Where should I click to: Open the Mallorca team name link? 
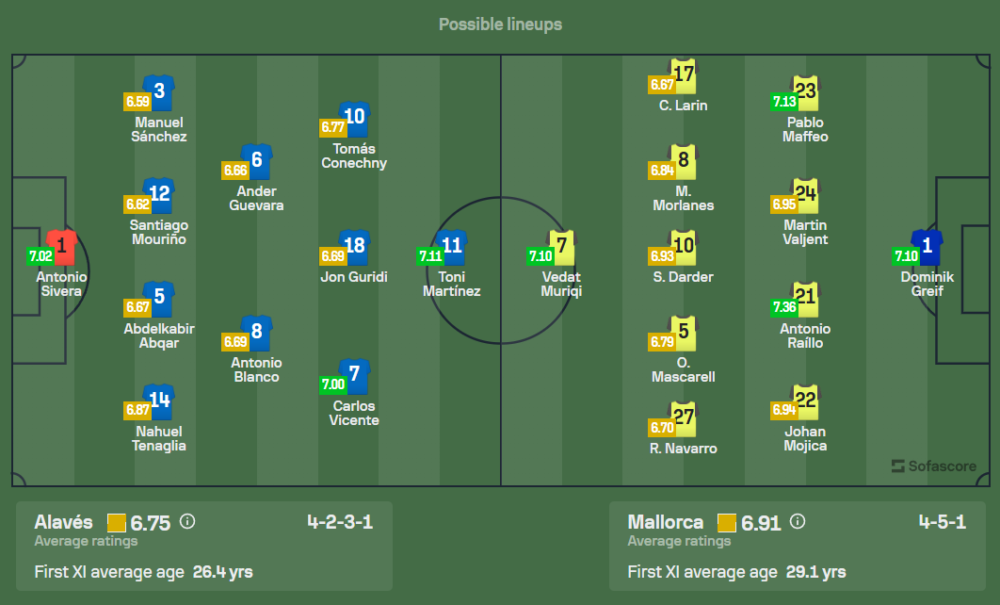point(665,522)
